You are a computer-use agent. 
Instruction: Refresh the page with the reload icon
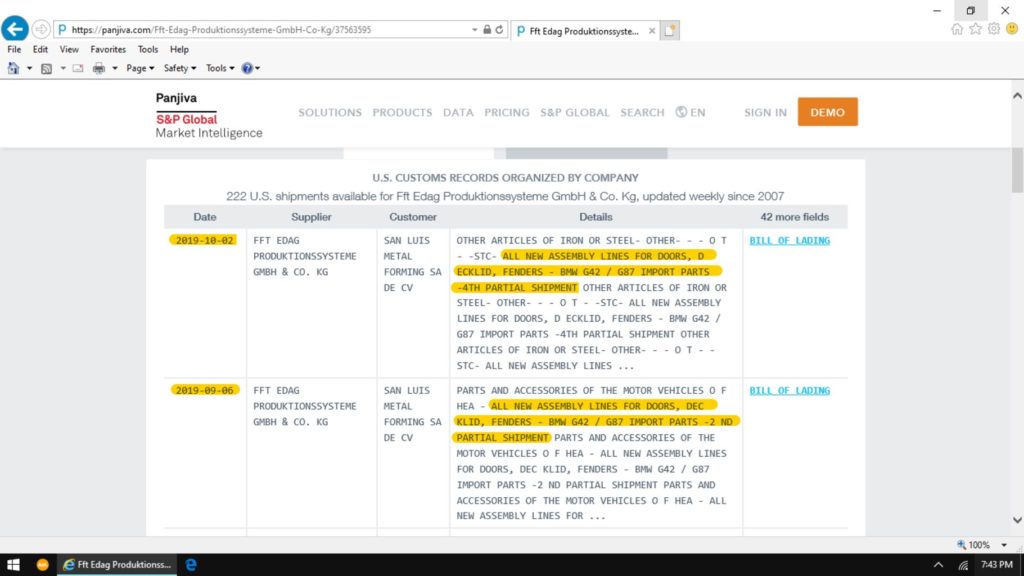click(x=500, y=29)
